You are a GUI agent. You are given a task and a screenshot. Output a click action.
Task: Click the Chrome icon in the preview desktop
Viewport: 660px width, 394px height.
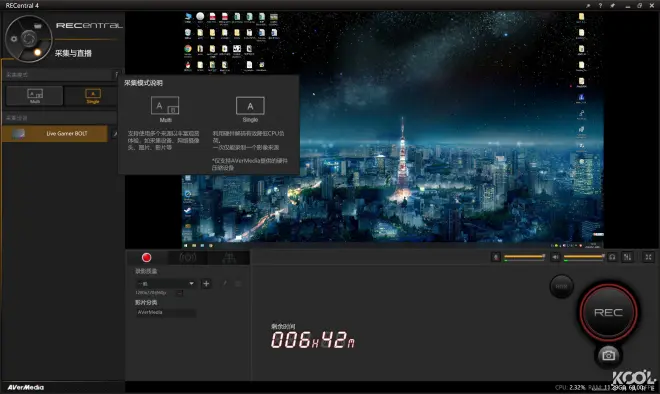(x=188, y=49)
